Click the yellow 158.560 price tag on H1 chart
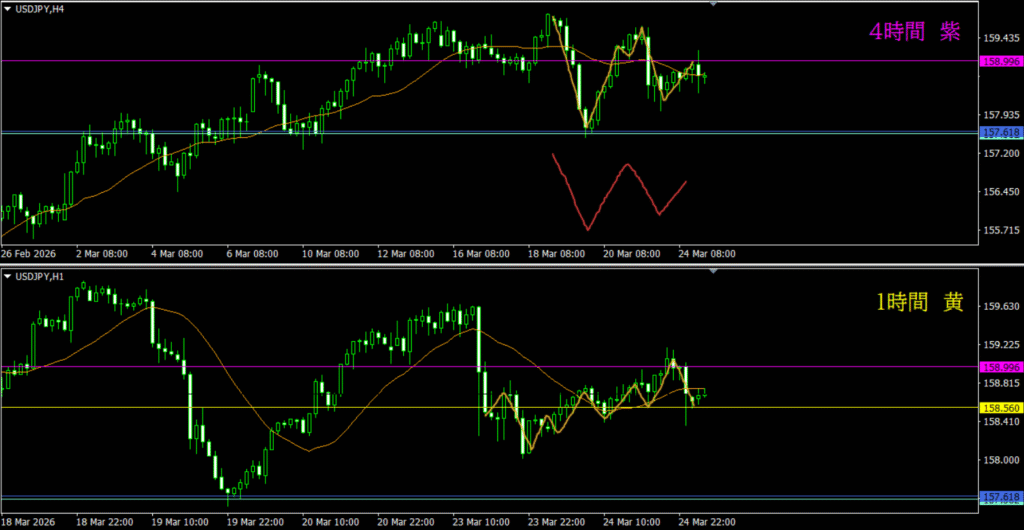The image size is (1024, 530). [1001, 408]
